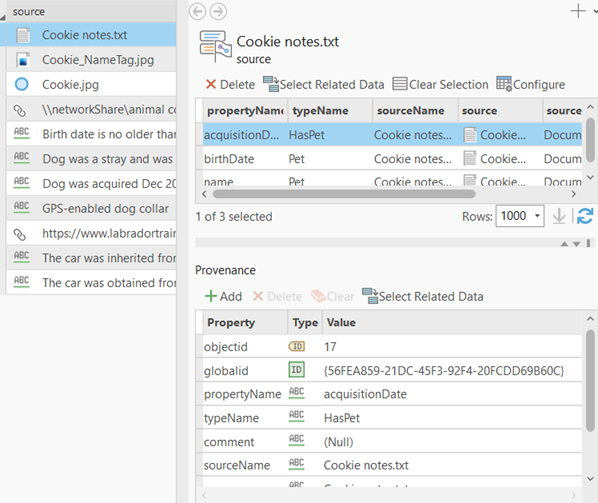The image size is (598, 503).
Task: Click the document icon in acquisitionD... row source column
Action: pyautogui.click(x=470, y=135)
